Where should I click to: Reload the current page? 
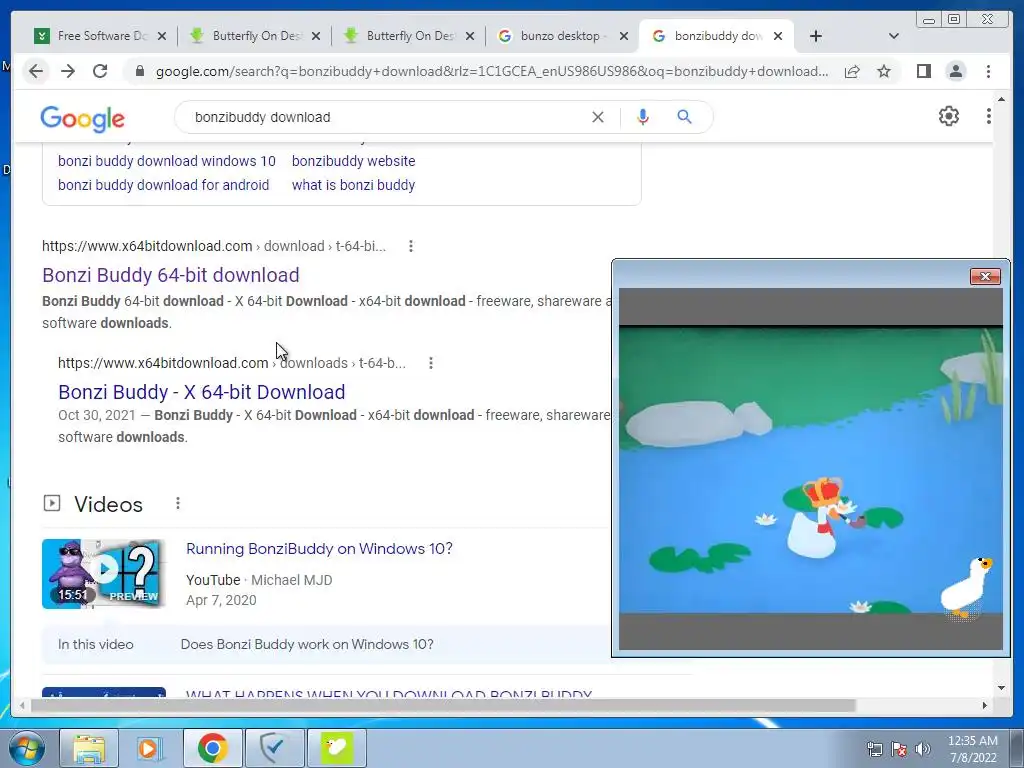coord(100,71)
